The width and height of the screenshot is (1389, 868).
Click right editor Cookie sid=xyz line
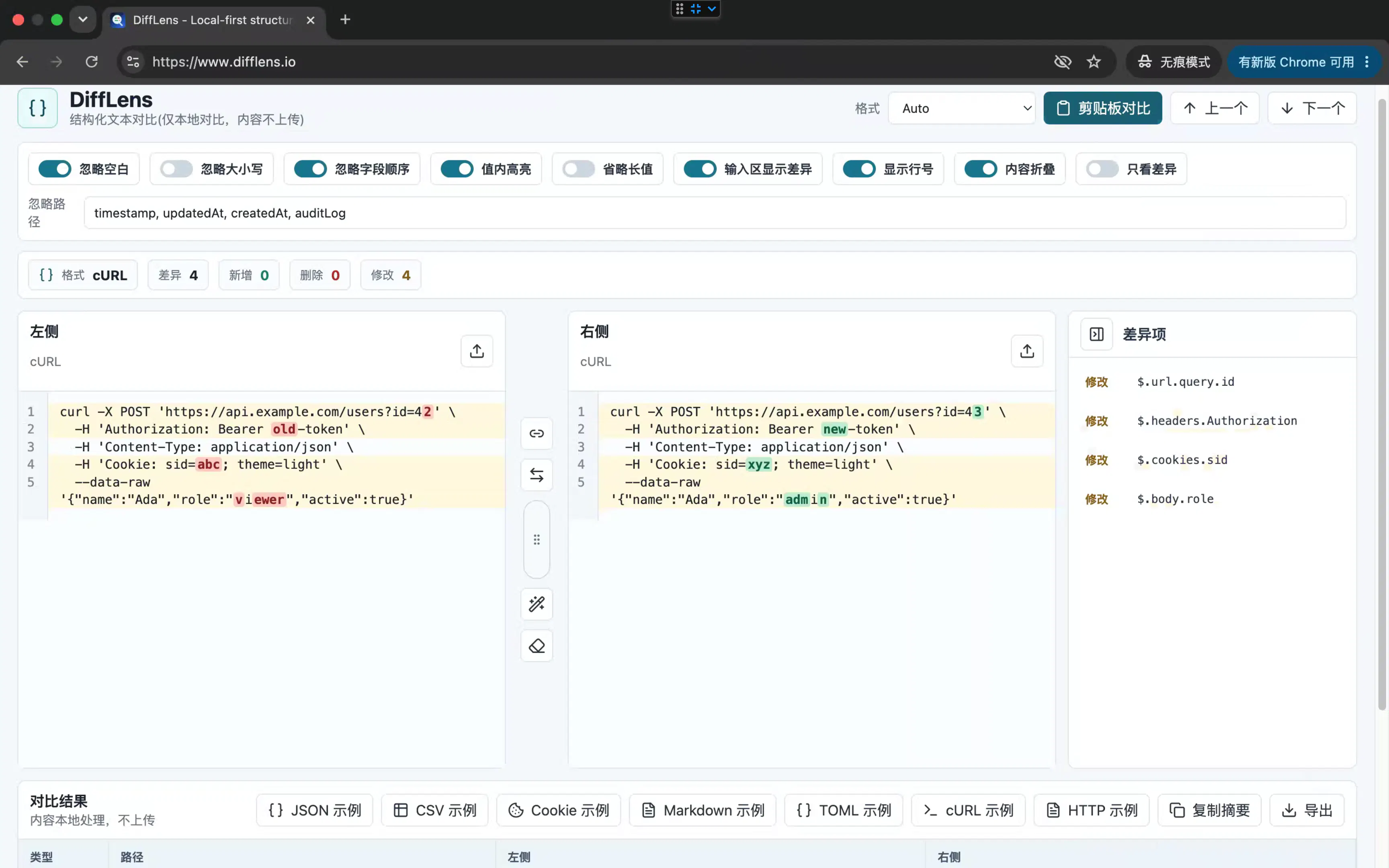point(826,465)
